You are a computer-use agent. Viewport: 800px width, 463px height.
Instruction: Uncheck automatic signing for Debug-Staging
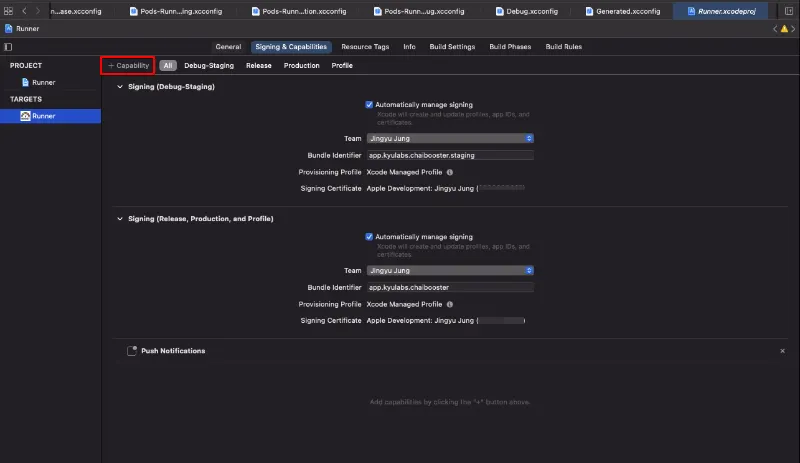click(x=368, y=104)
